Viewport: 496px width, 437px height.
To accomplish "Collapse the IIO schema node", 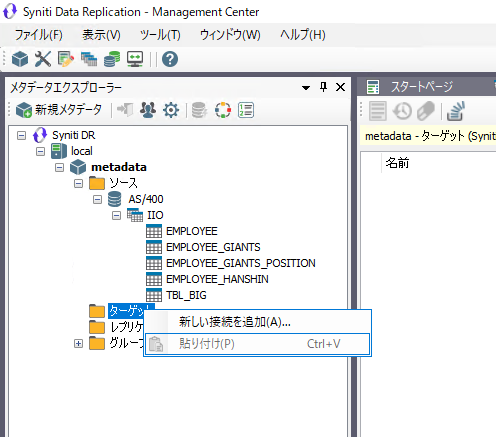I will click(x=116, y=215).
